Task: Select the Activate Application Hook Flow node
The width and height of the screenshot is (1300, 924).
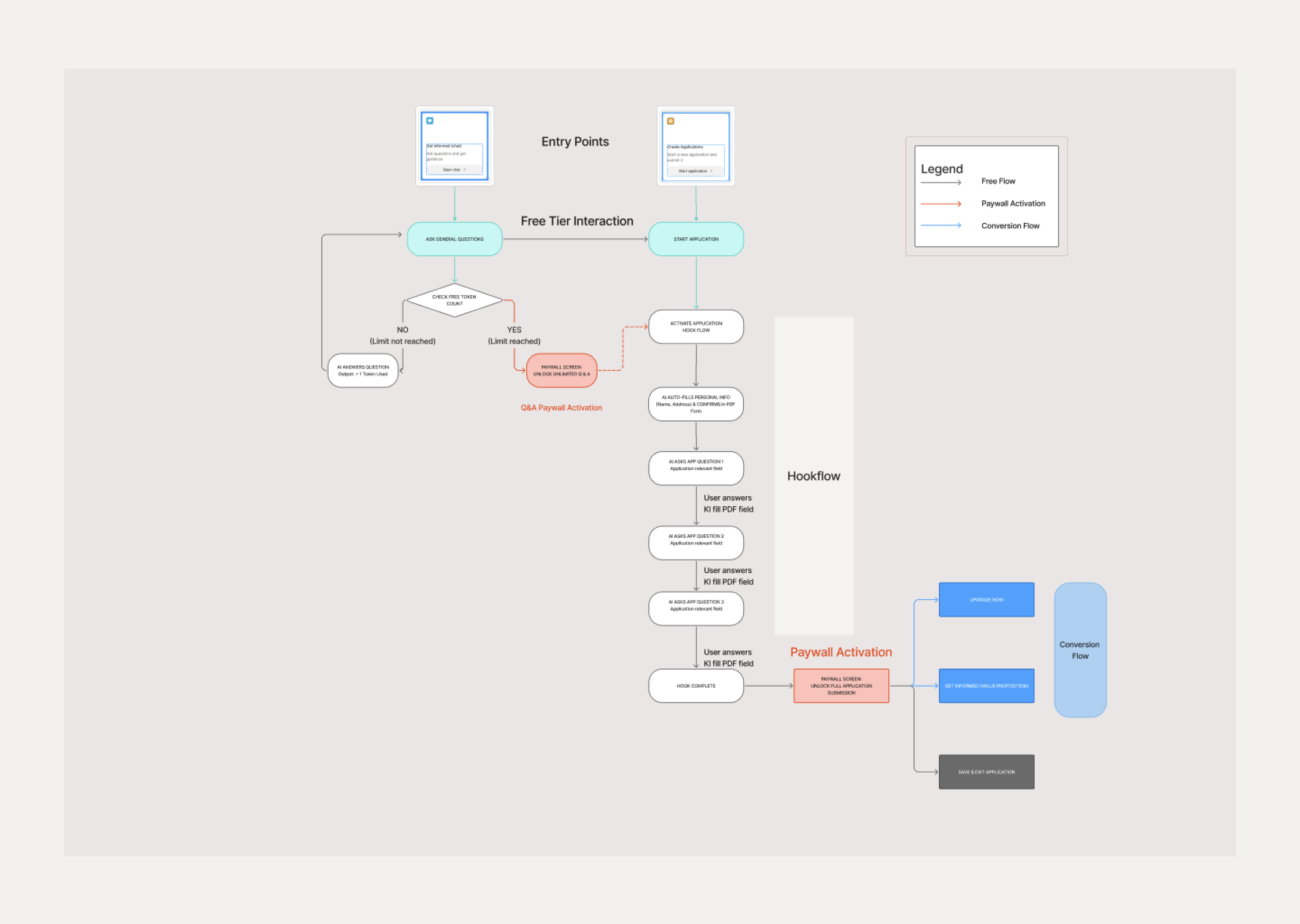Action: [696, 327]
